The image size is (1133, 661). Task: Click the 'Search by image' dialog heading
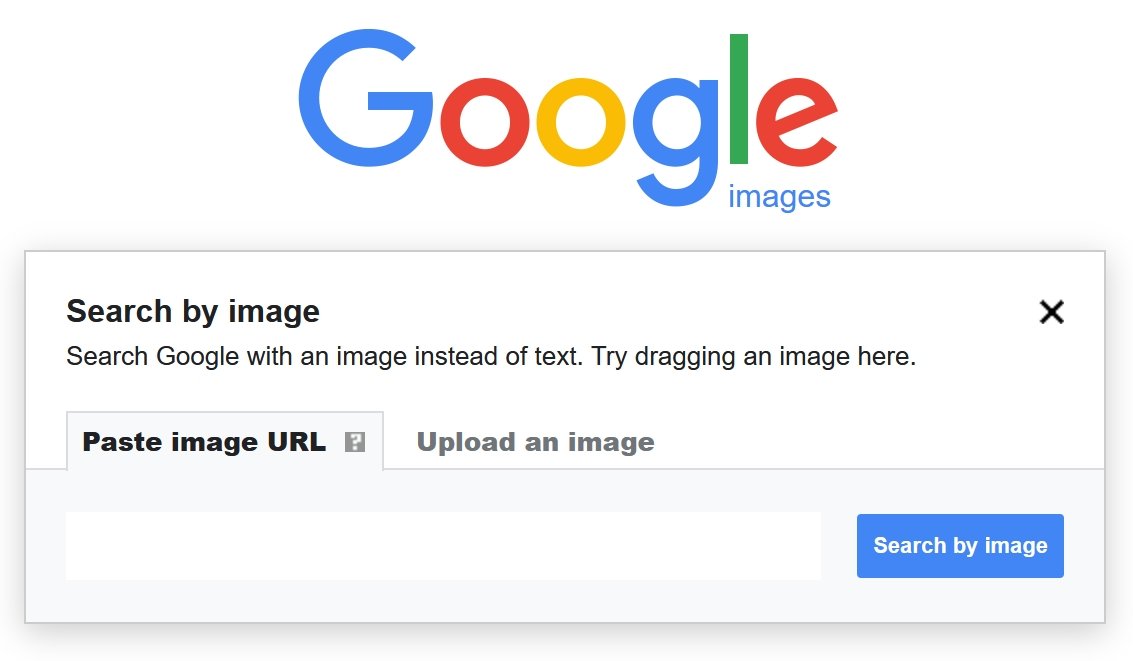coord(192,311)
